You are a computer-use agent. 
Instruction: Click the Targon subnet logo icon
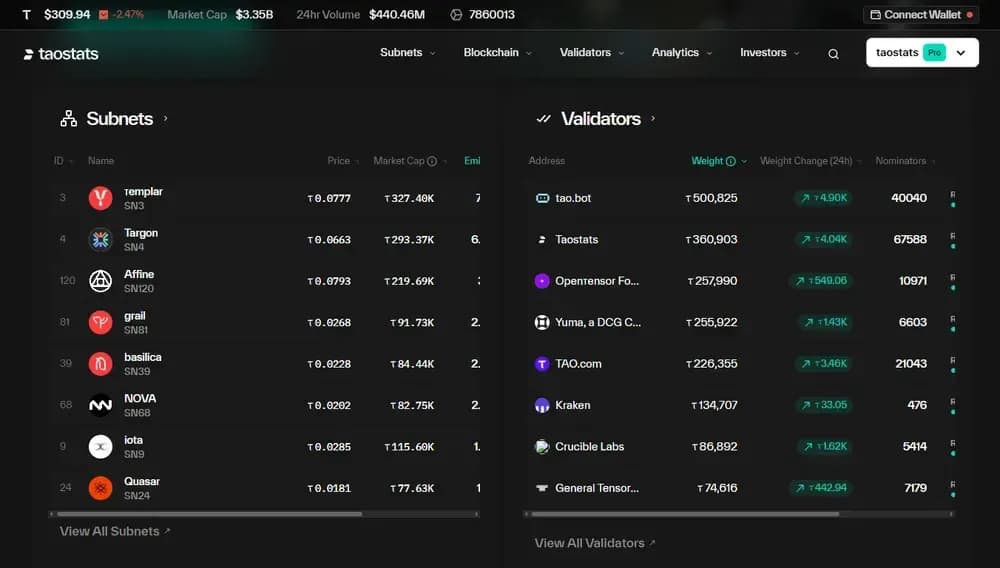click(x=100, y=239)
